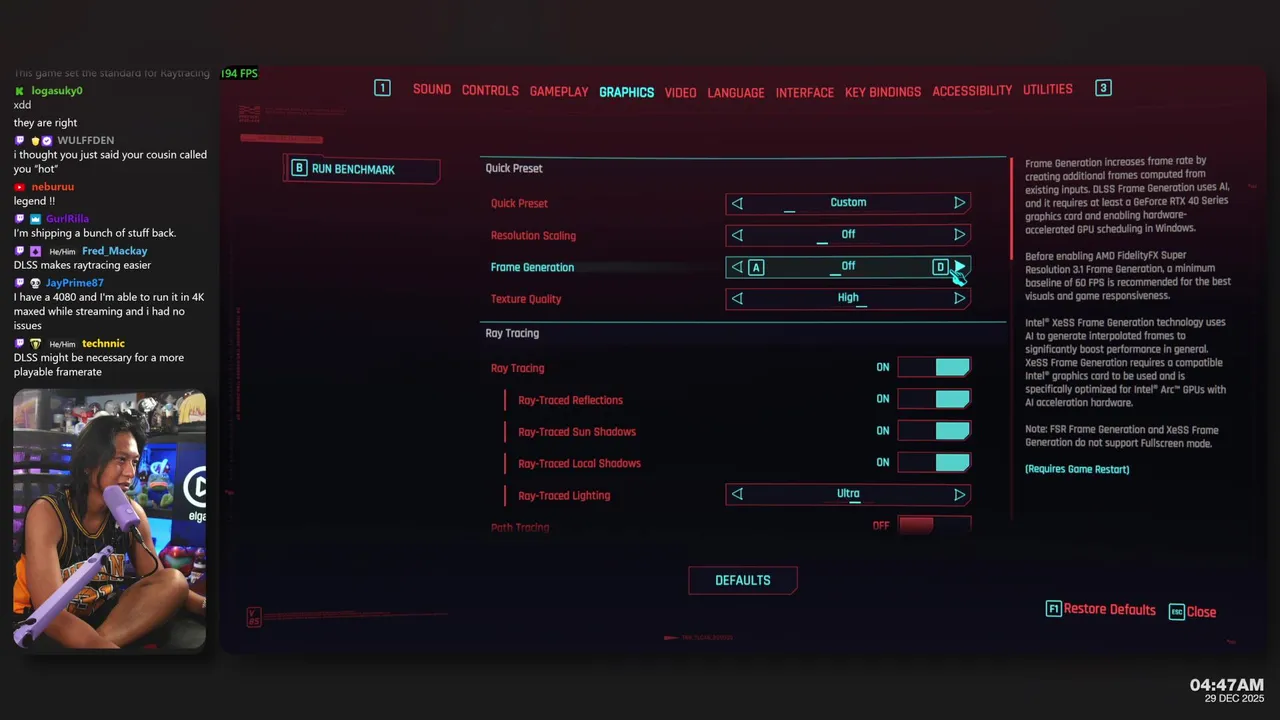Click chat username GurlRilla

pyautogui.click(x=67, y=219)
